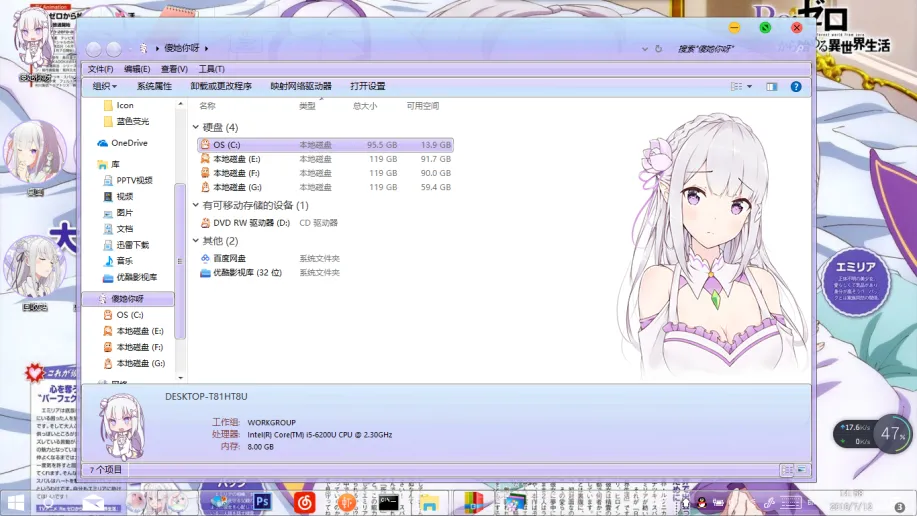
Task: Open the 工具(T) menu
Action: [211, 69]
